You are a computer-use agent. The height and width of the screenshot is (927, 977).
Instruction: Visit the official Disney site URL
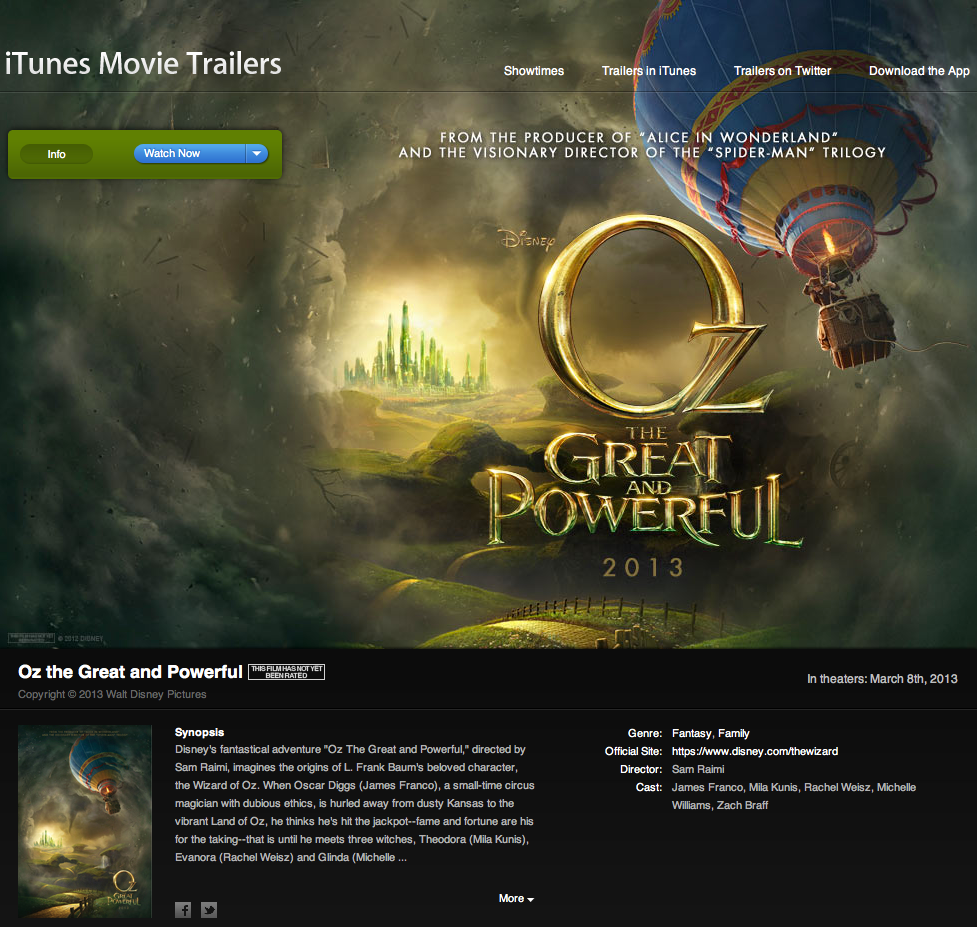(x=755, y=751)
